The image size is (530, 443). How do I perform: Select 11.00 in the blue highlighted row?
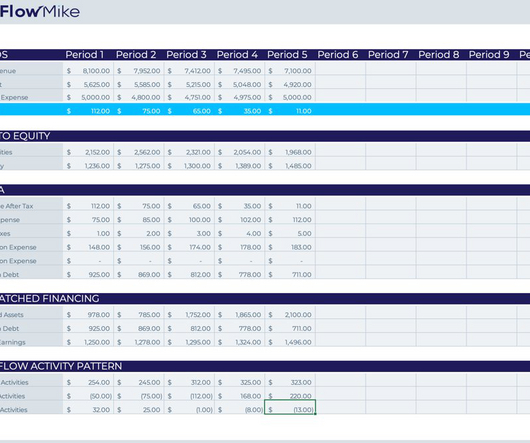coord(290,110)
